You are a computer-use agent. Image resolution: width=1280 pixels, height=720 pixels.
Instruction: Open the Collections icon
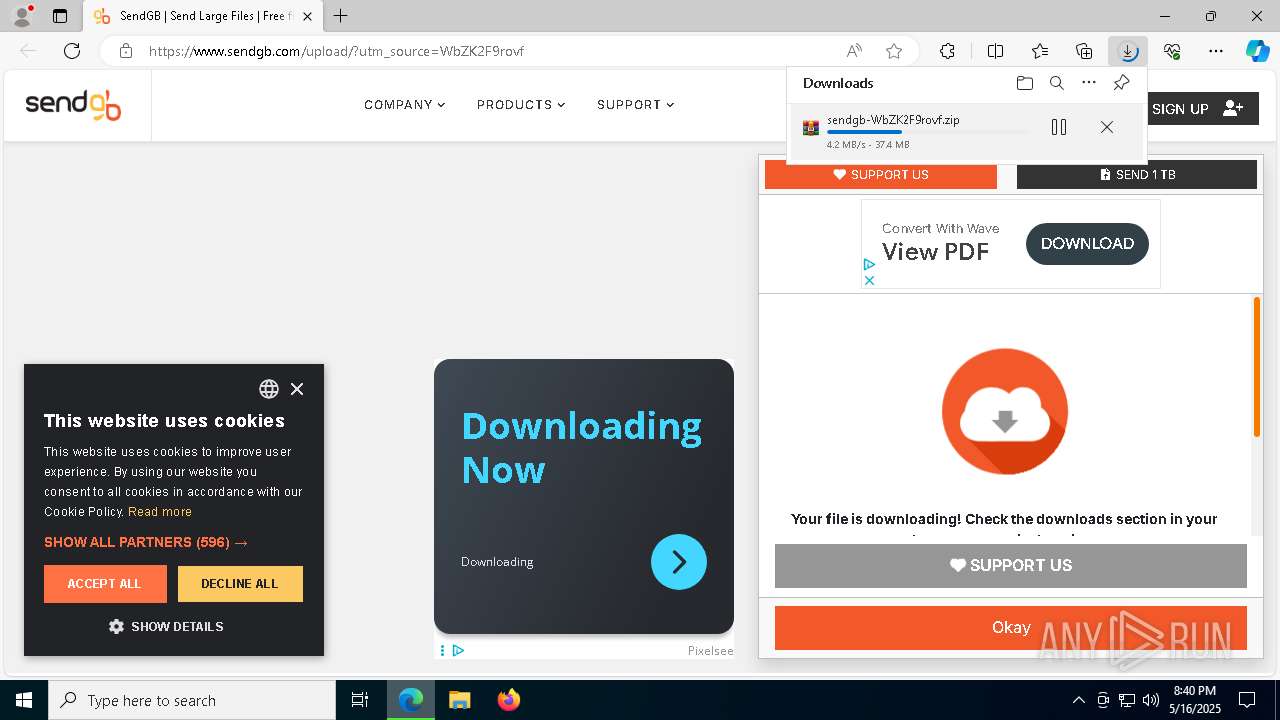tap(1084, 51)
